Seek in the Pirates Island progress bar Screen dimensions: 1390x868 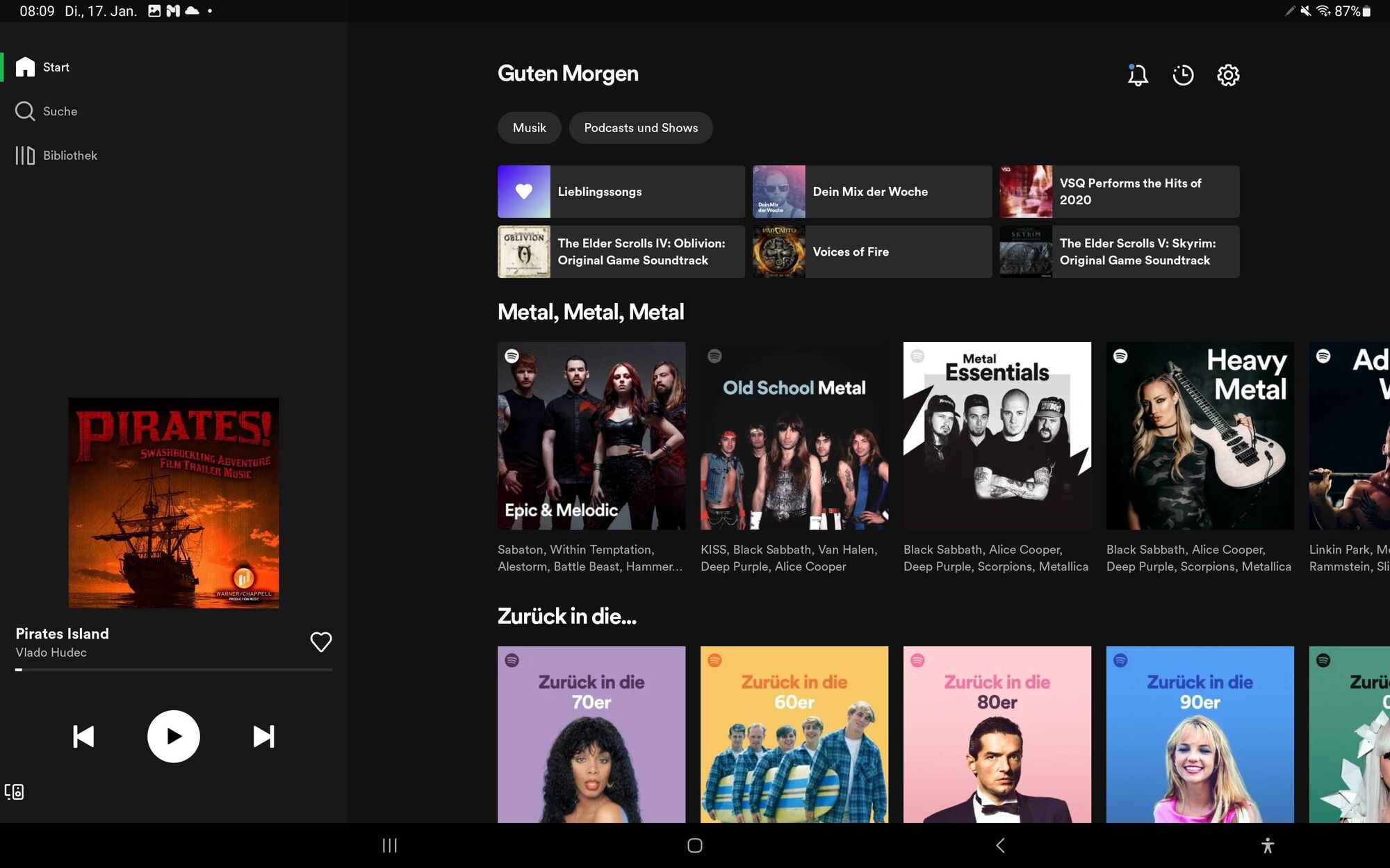click(x=174, y=670)
